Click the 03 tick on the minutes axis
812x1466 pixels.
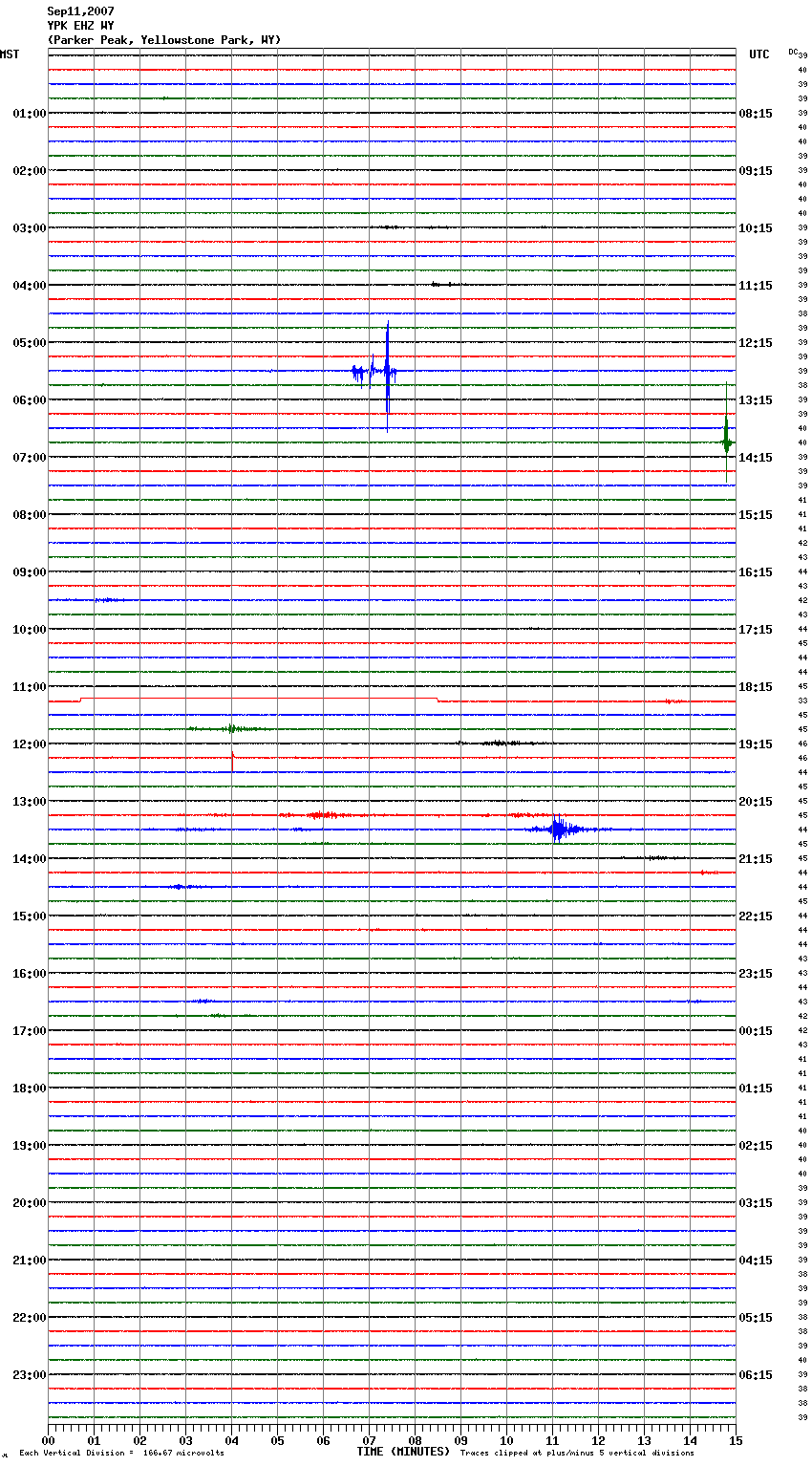185,1440
